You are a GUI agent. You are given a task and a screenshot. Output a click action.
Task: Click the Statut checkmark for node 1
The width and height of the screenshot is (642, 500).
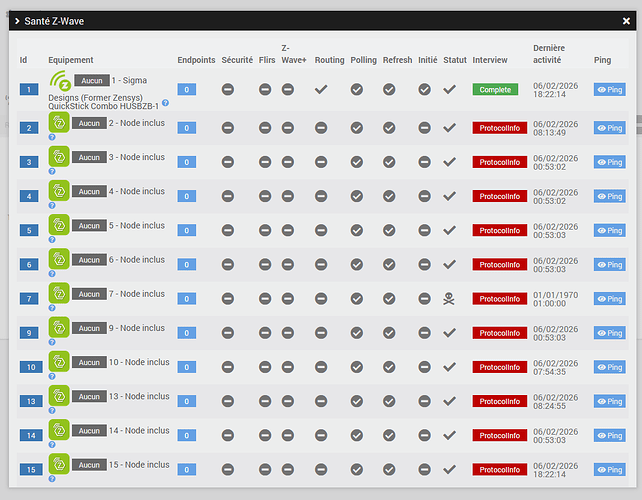[449, 89]
